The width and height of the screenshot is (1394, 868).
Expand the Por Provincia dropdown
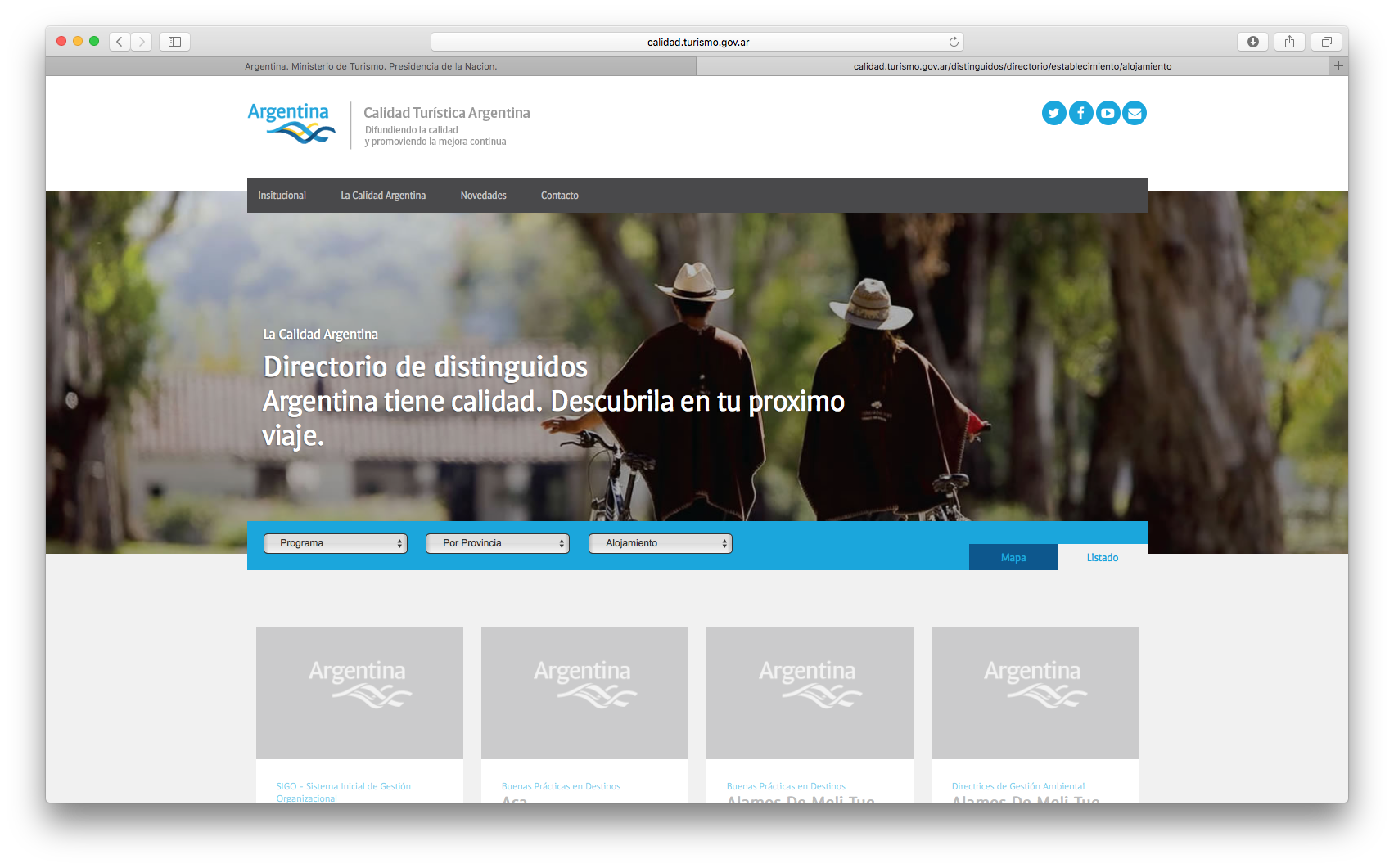point(497,543)
